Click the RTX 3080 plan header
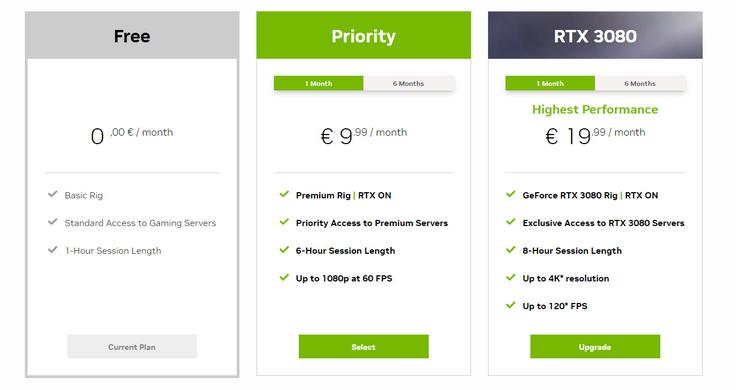 point(595,35)
